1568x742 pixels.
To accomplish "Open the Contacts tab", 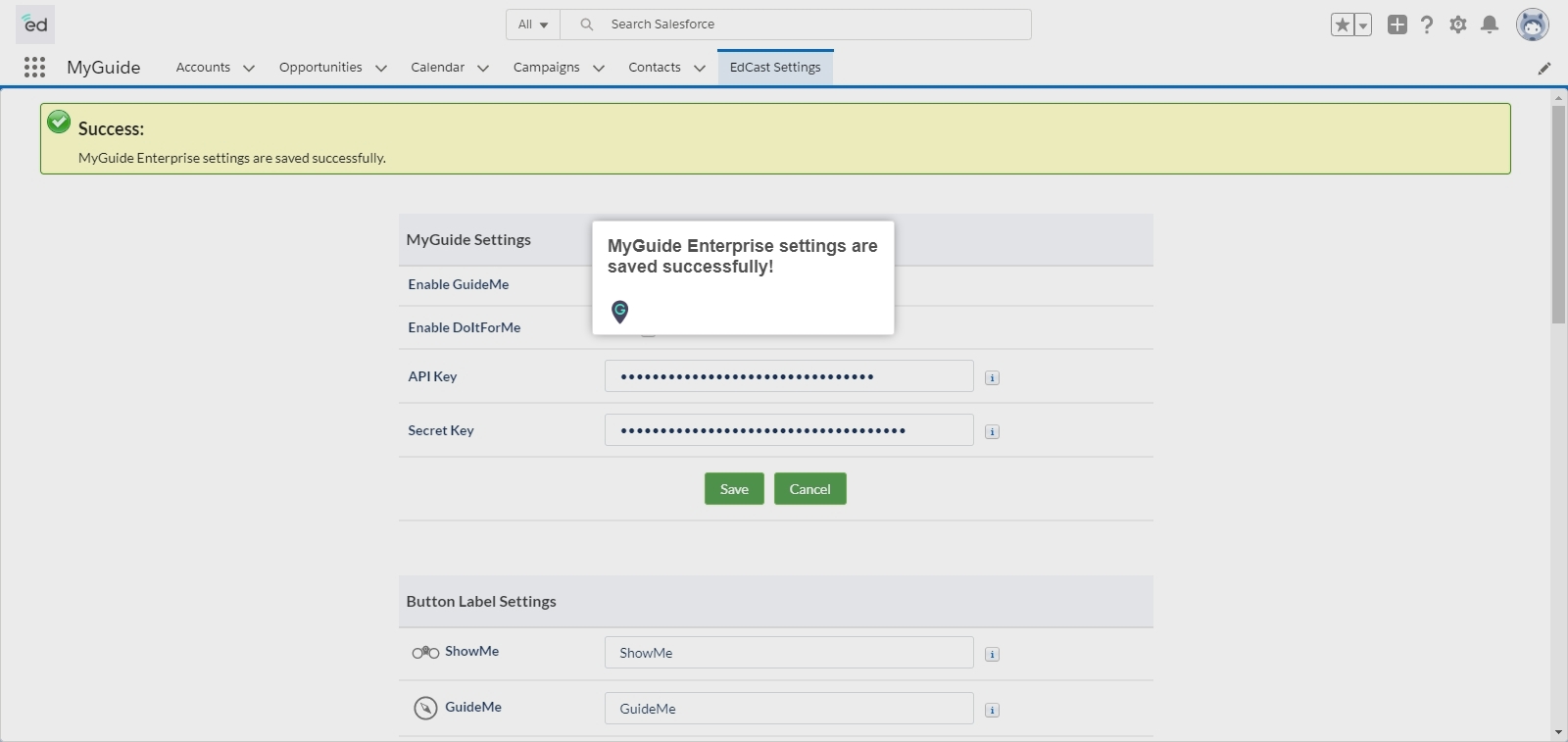I will pyautogui.click(x=655, y=67).
